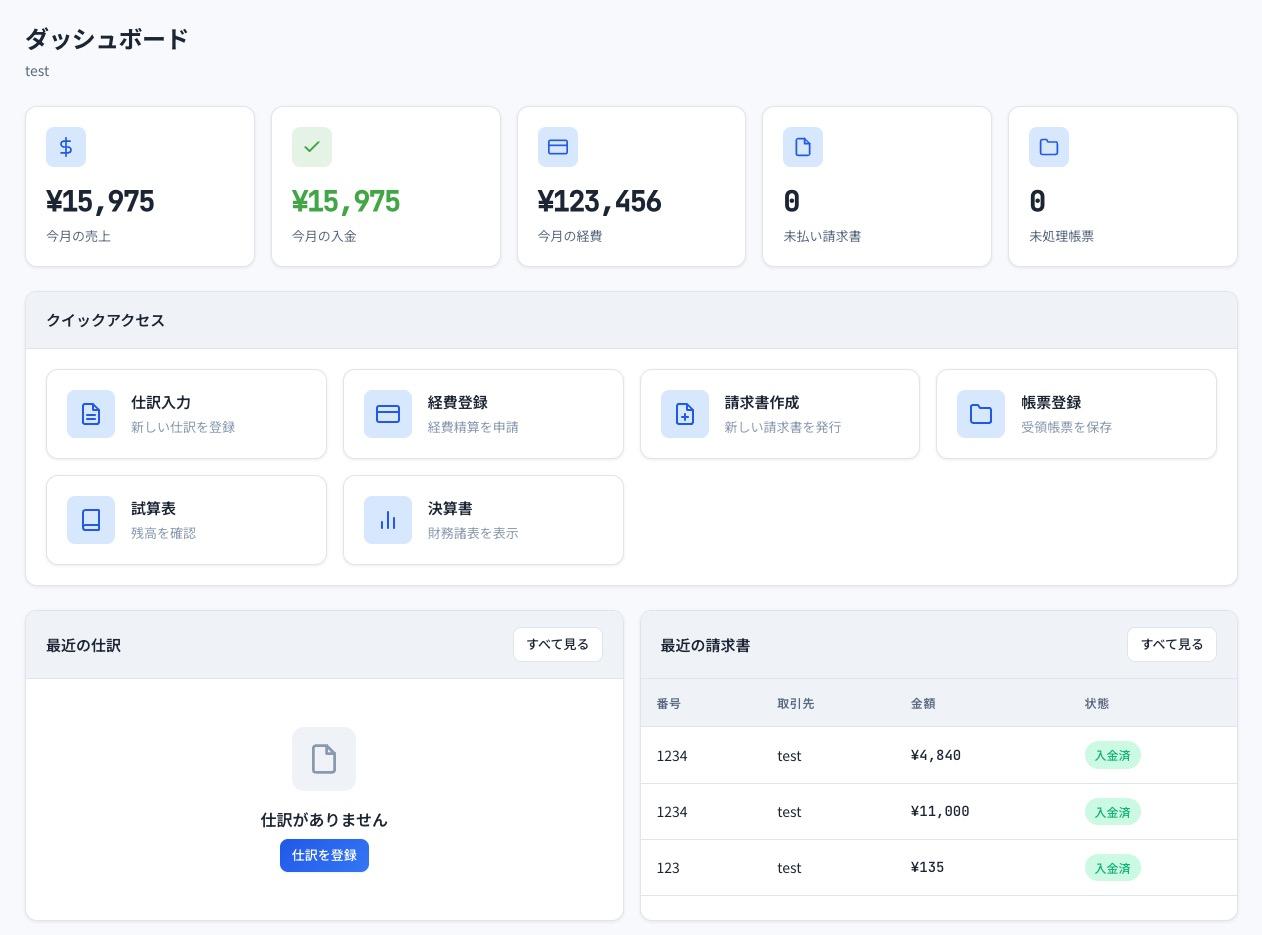This screenshot has height=935, width=1262.
Task: Click the file-plus icon for 請求書作成
Action: click(x=685, y=414)
